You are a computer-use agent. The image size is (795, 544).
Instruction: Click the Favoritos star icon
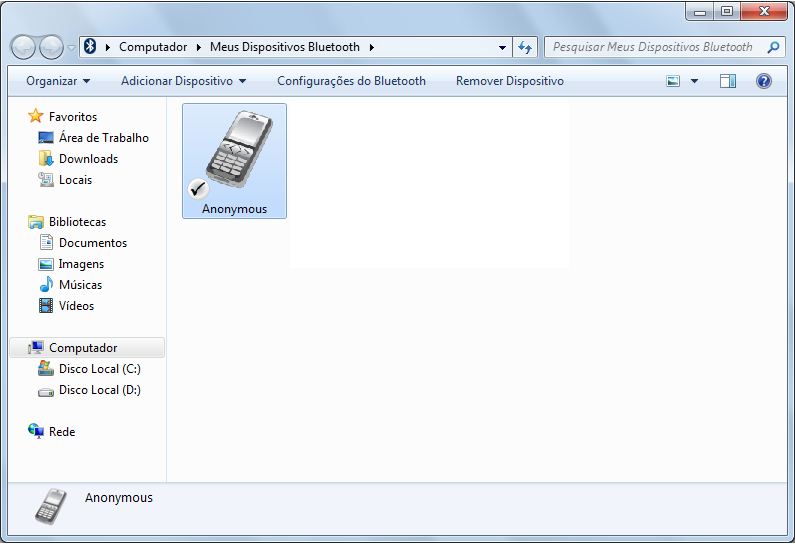35,116
